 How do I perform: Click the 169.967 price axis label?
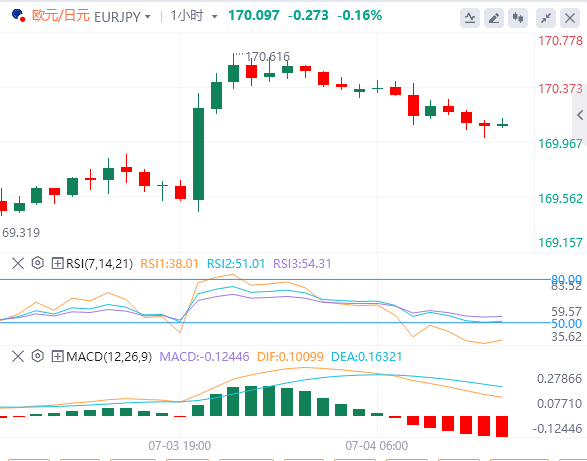(x=560, y=143)
